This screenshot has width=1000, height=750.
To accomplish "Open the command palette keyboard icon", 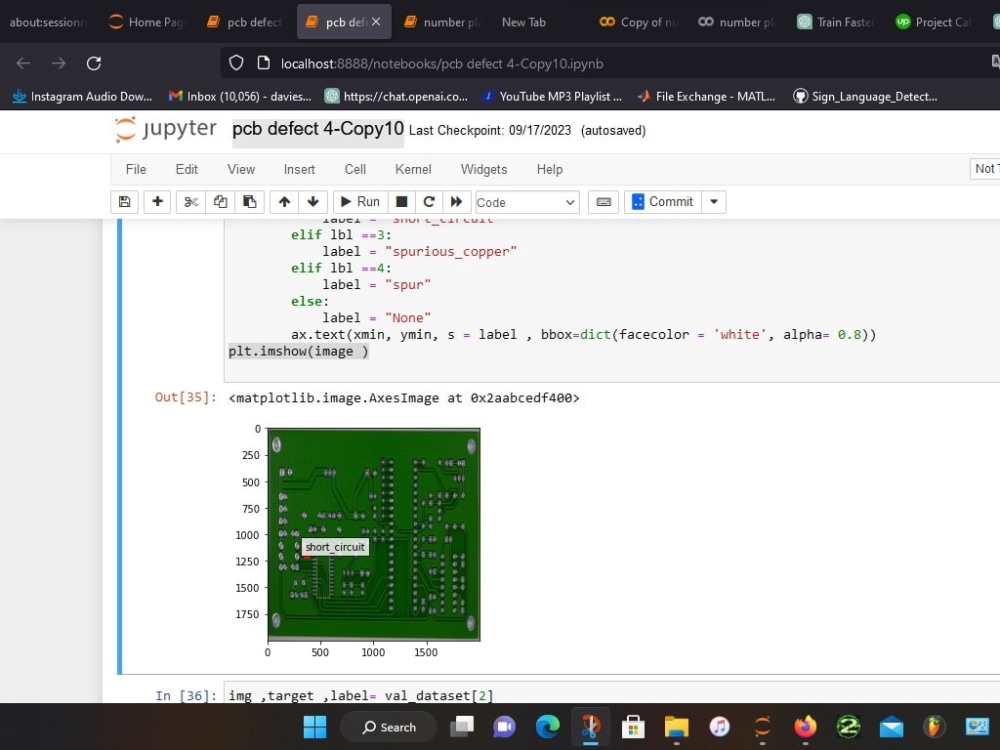I will click(x=603, y=202).
